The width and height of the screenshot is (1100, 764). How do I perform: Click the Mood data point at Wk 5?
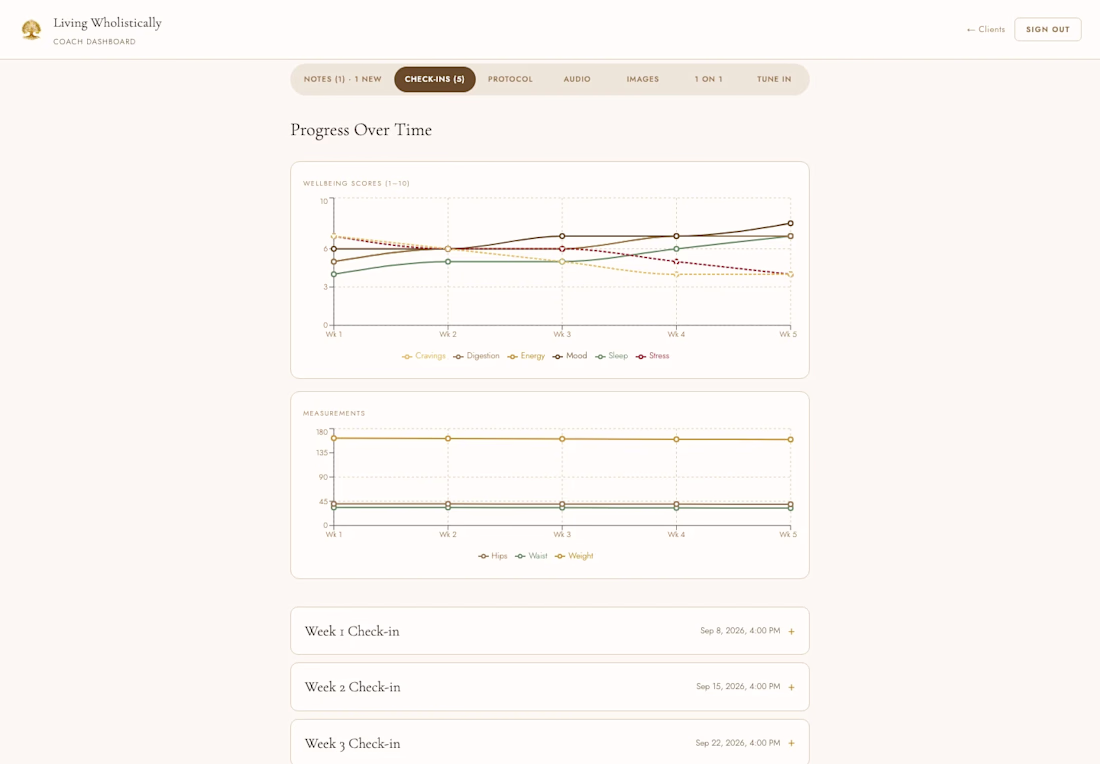click(791, 224)
